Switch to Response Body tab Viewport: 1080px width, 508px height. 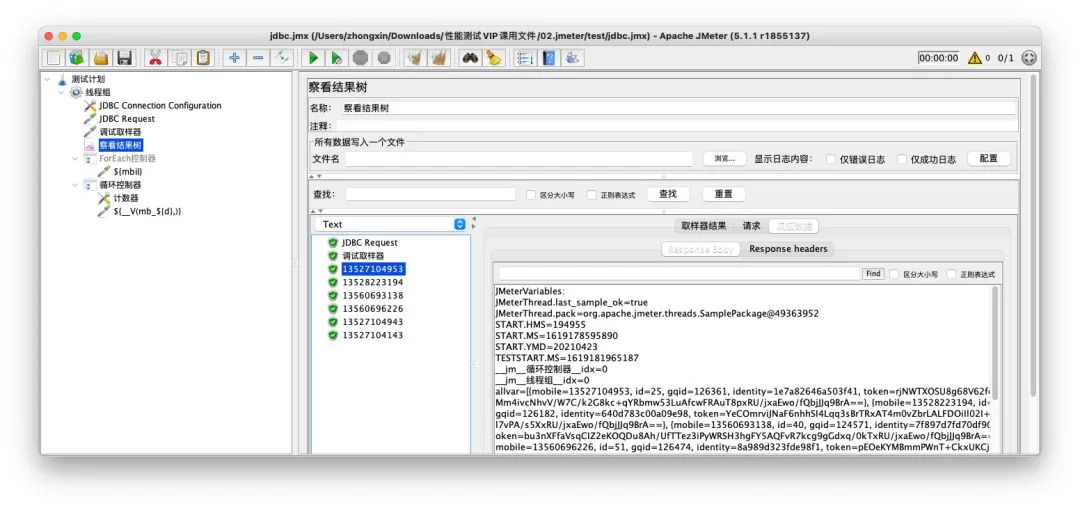coord(700,249)
